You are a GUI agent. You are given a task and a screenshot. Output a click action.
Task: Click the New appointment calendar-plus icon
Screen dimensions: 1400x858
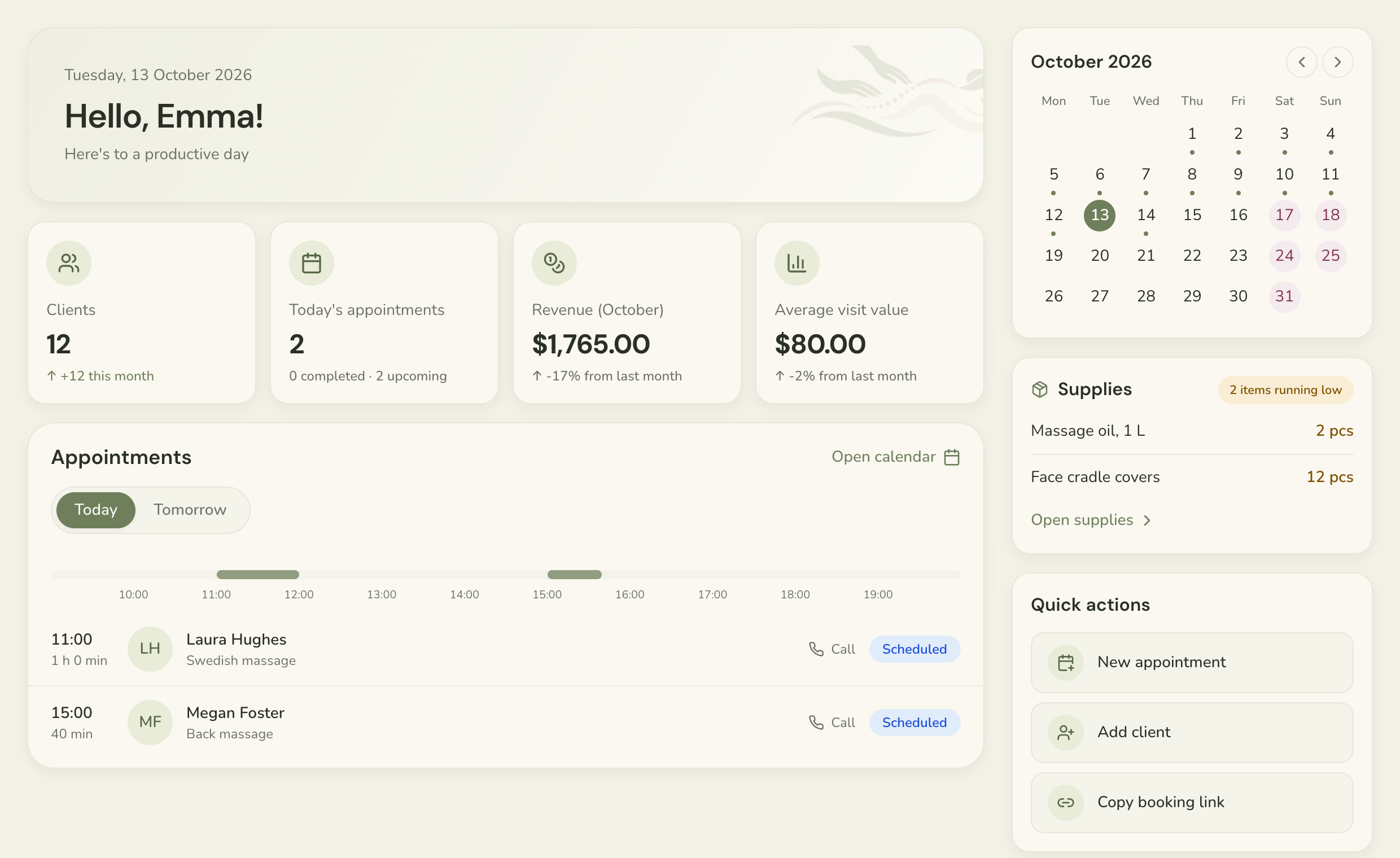click(x=1065, y=663)
